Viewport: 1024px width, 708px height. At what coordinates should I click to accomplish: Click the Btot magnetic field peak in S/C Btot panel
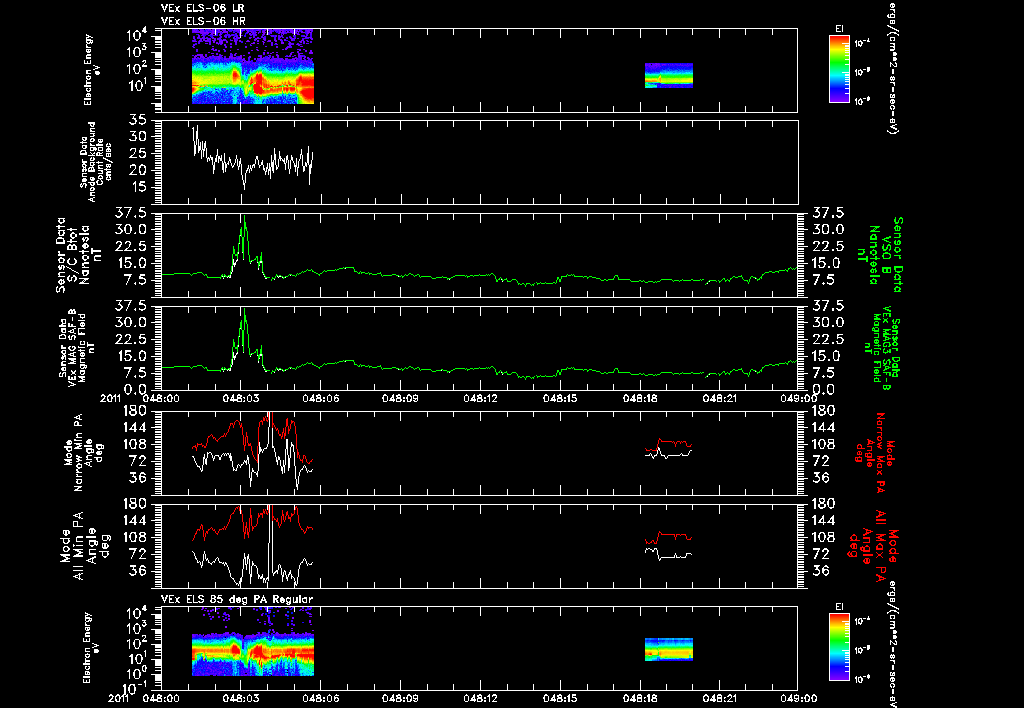pyautogui.click(x=244, y=238)
